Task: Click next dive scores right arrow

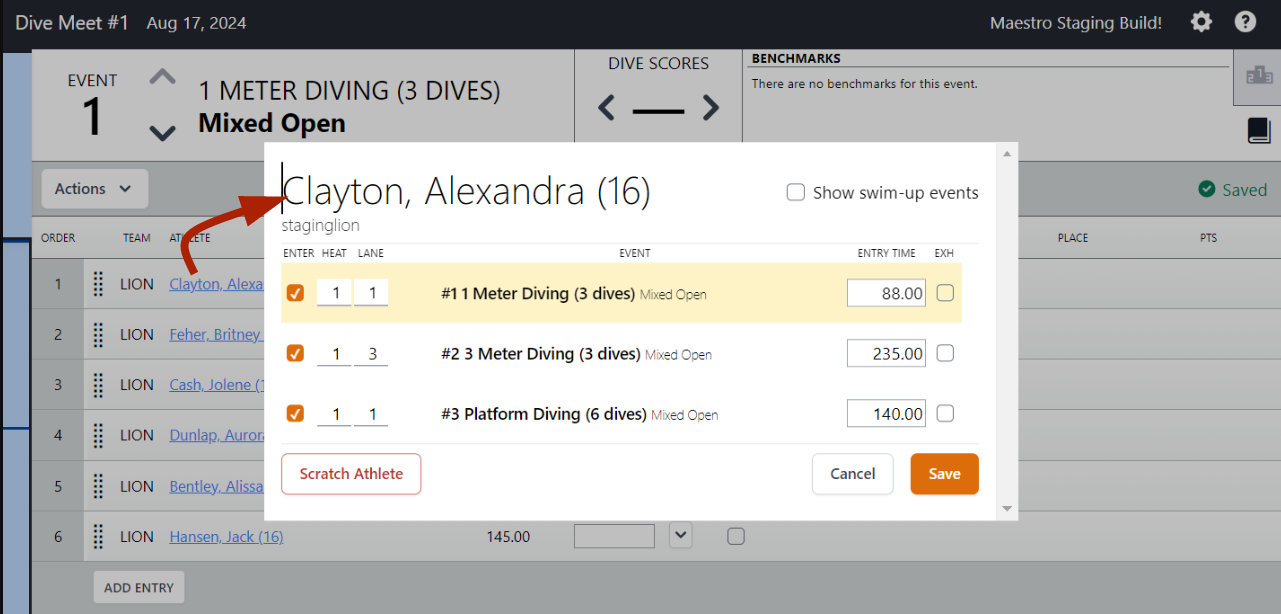Action: point(710,107)
